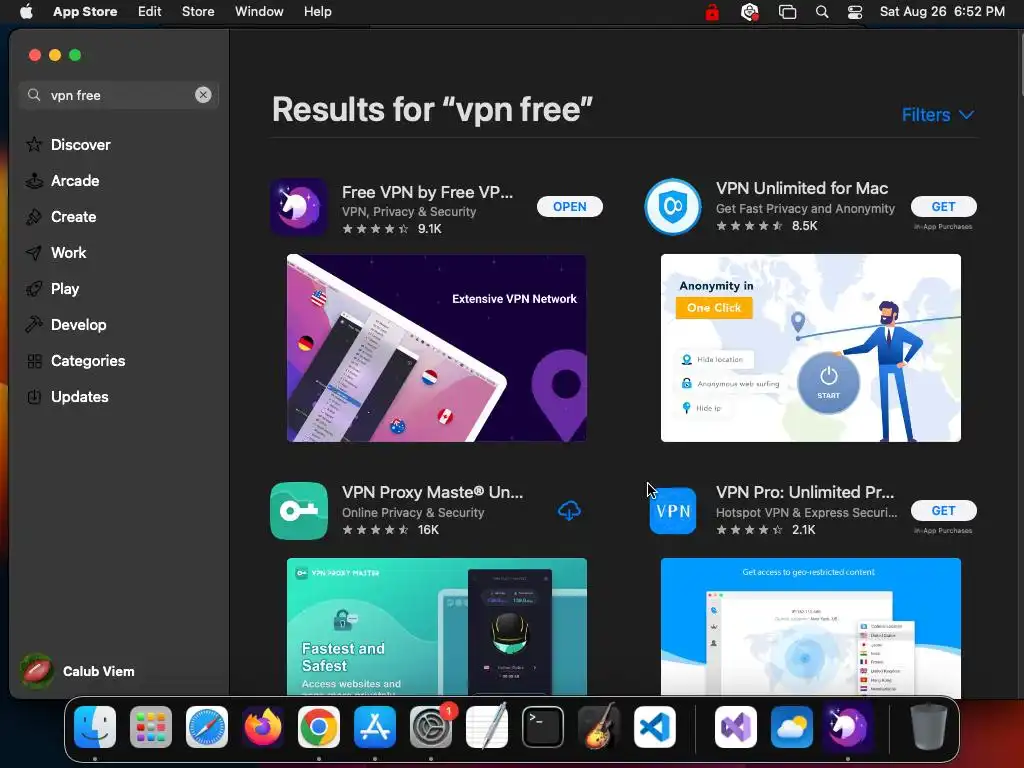Click the Free VPN unicorn app icon
This screenshot has width=1024, height=768.
tap(299, 206)
